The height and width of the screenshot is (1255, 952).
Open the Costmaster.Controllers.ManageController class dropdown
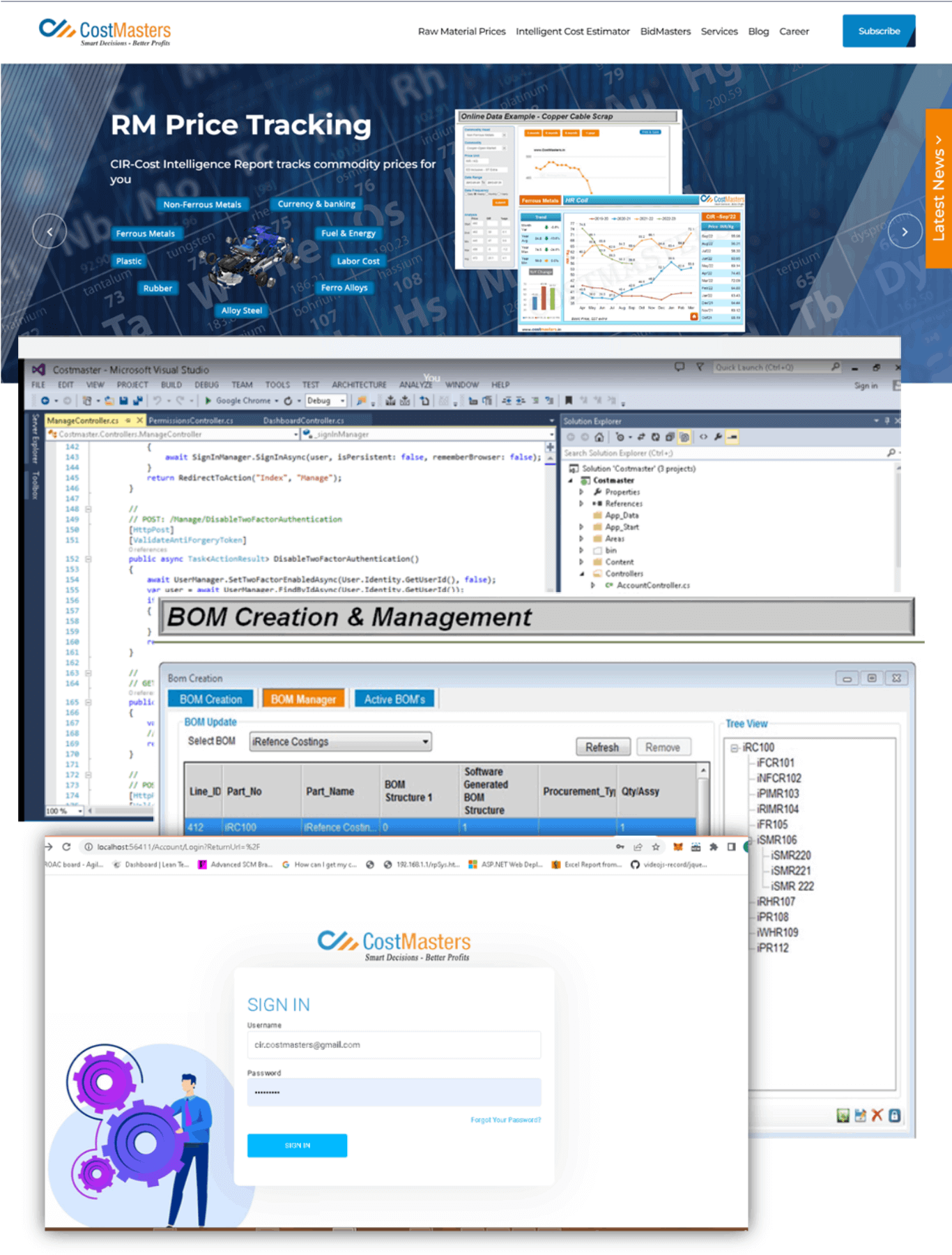(x=172, y=434)
